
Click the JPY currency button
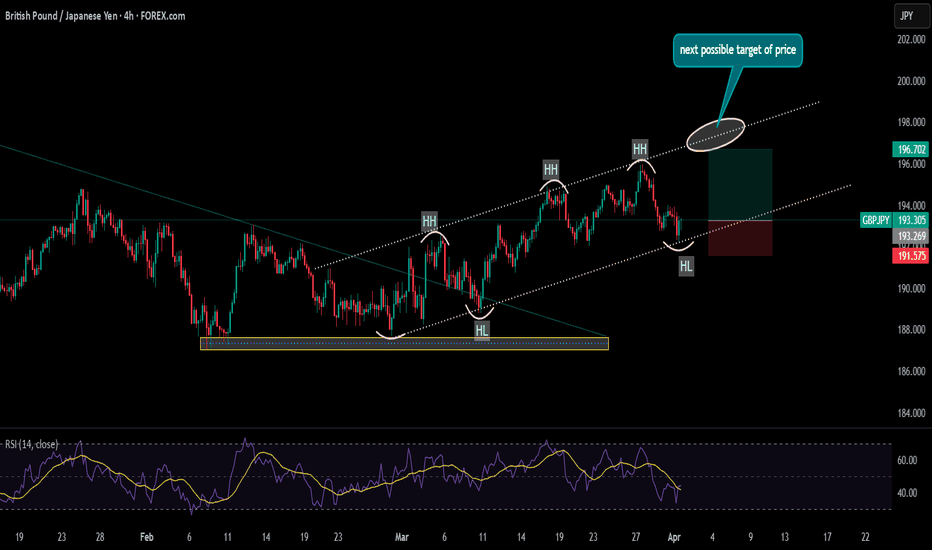pyautogui.click(x=911, y=16)
